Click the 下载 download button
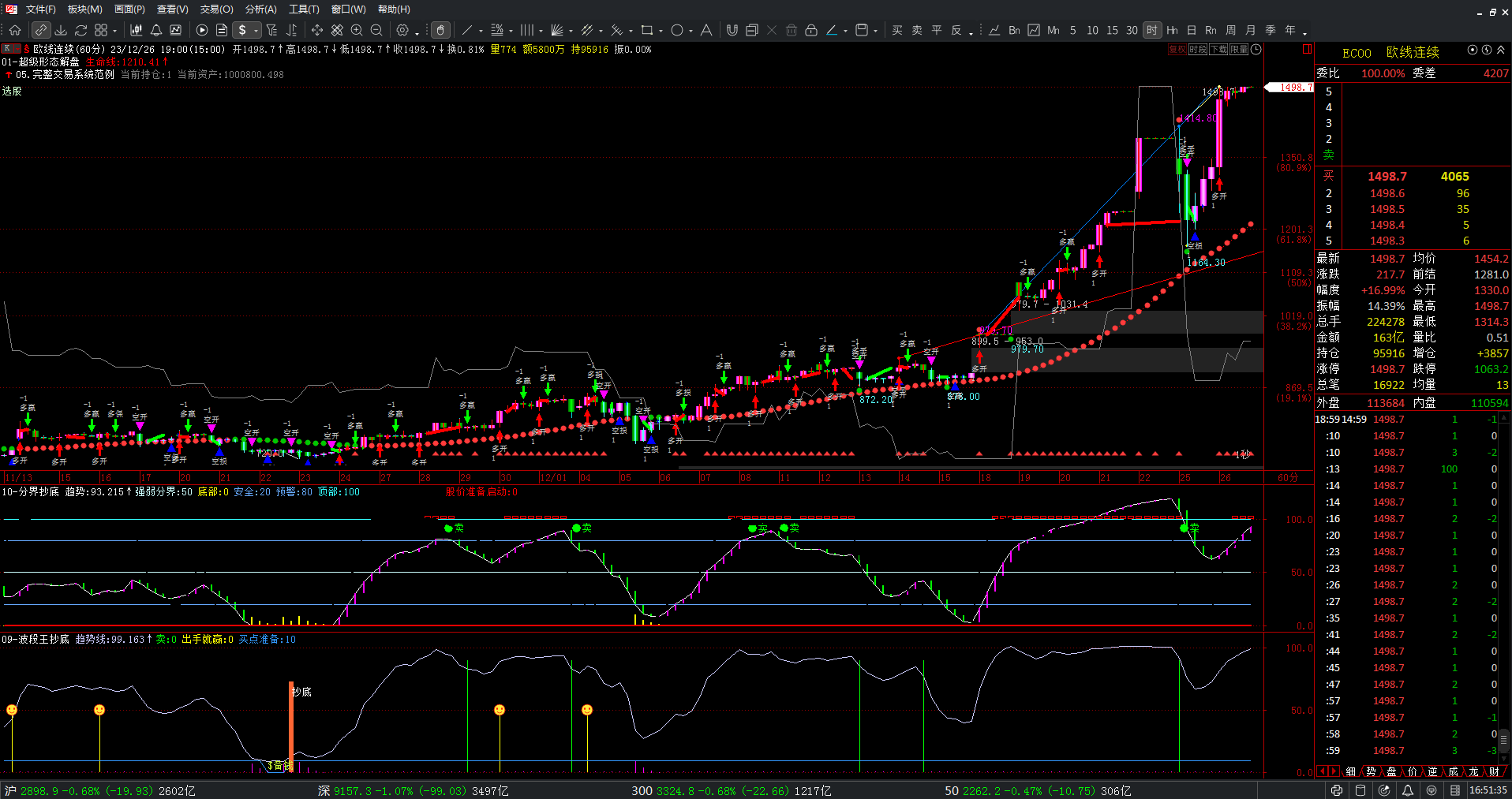 point(1218,49)
